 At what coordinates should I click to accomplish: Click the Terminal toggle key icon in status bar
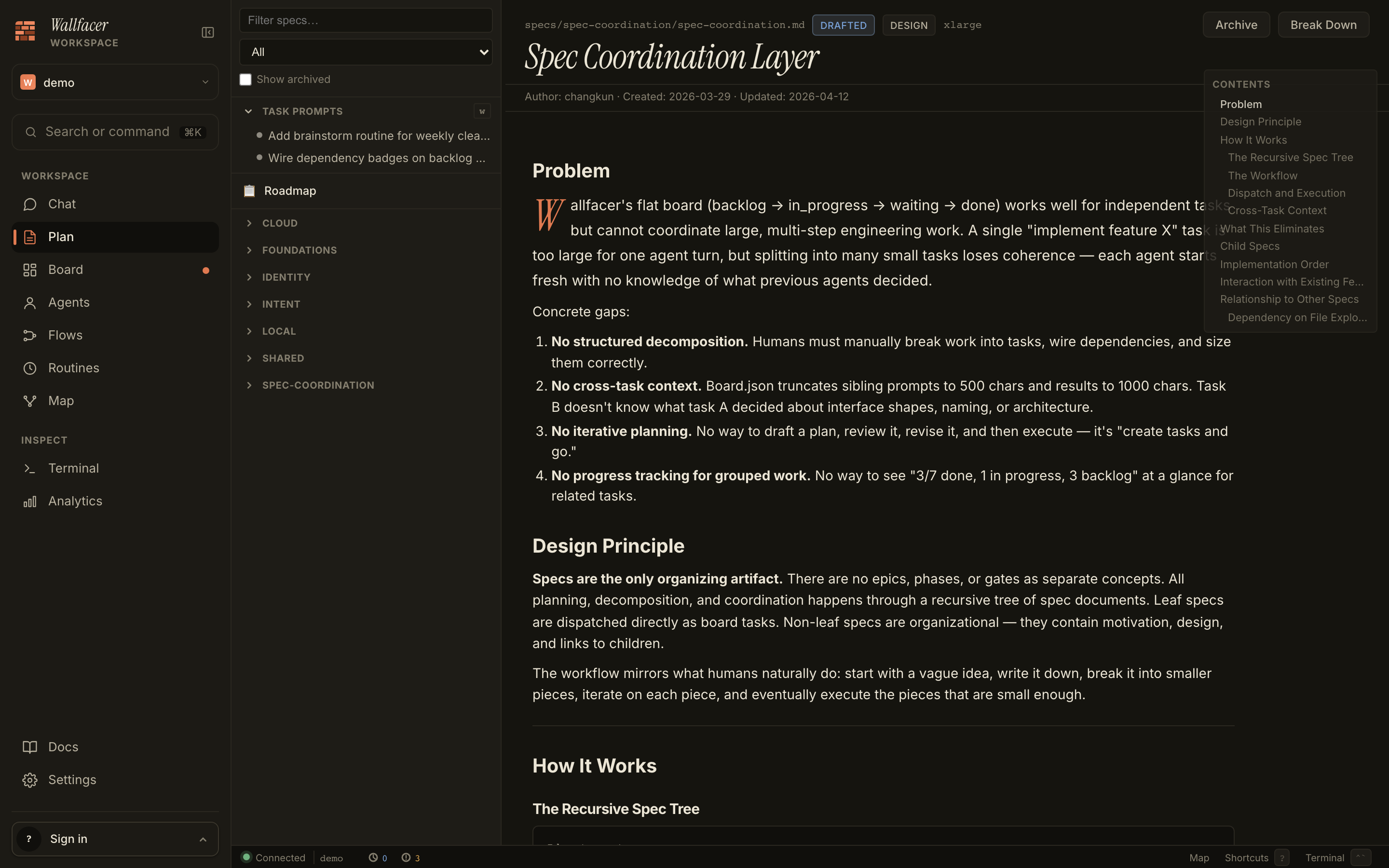pos(1360,858)
